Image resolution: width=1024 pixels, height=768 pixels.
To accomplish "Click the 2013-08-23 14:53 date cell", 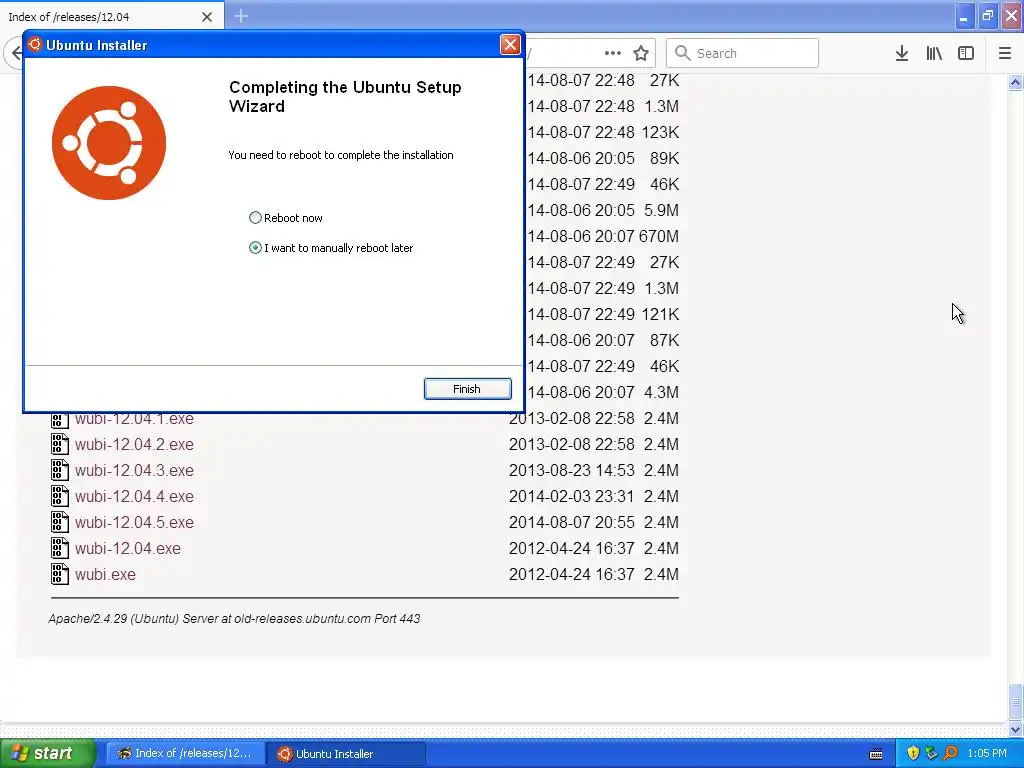I will pyautogui.click(x=571, y=470).
